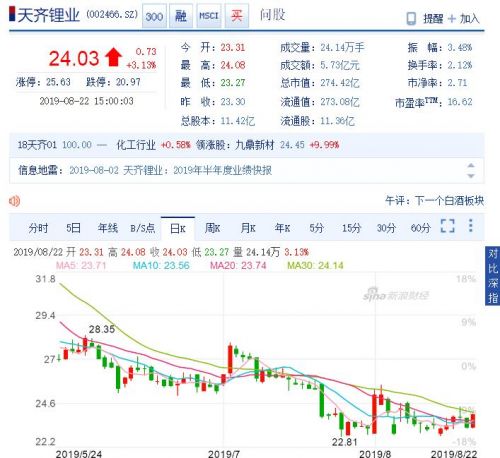Open the 问股 link
500x458 pixels.
pyautogui.click(x=272, y=15)
